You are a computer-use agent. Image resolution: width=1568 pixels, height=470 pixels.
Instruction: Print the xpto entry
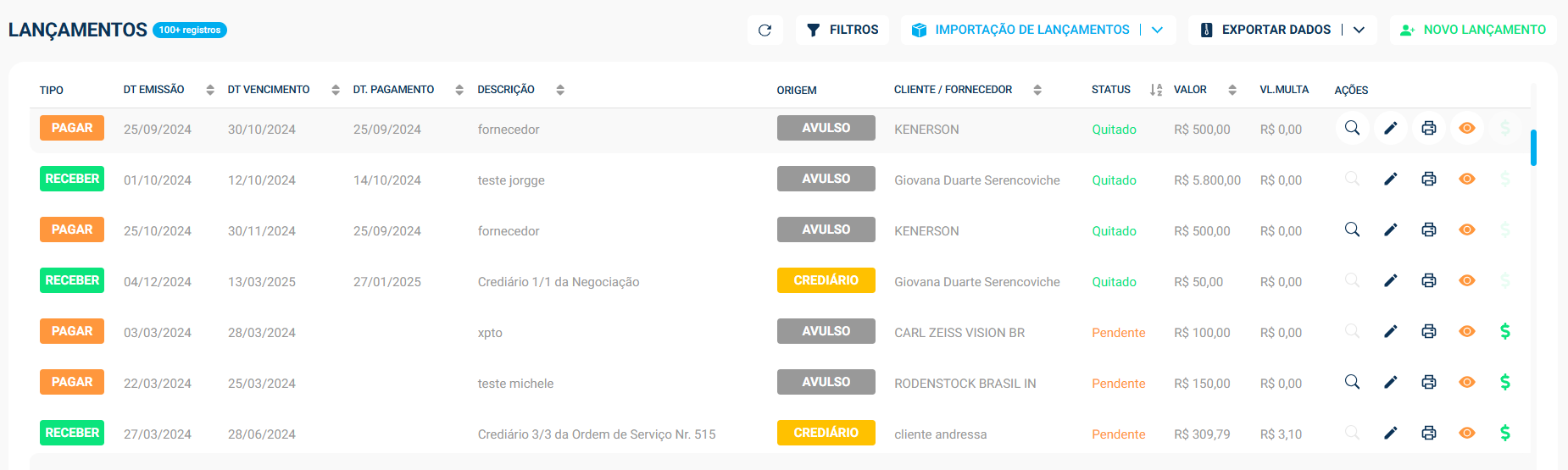(x=1428, y=331)
